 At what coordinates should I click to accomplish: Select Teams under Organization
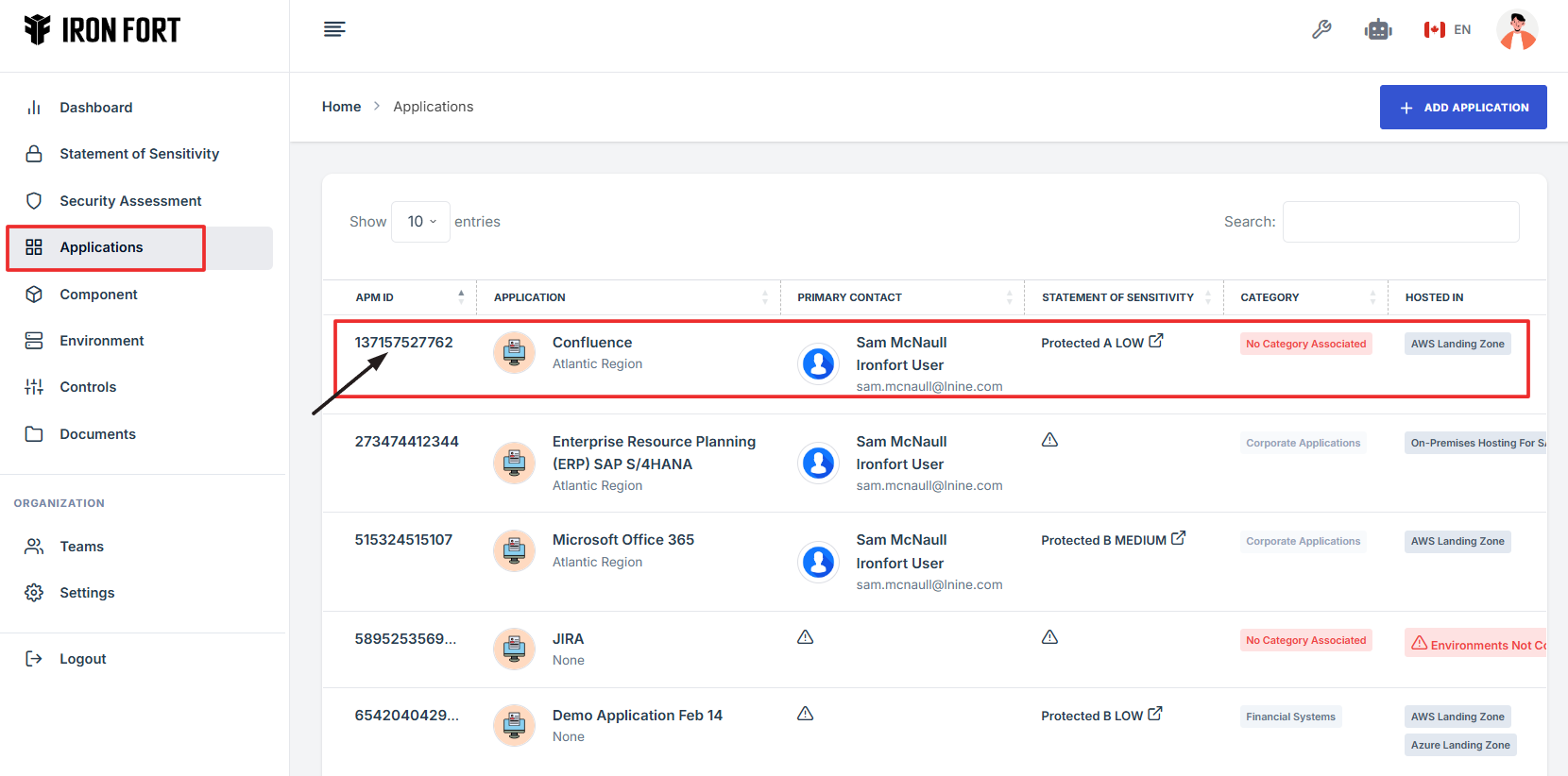(81, 547)
